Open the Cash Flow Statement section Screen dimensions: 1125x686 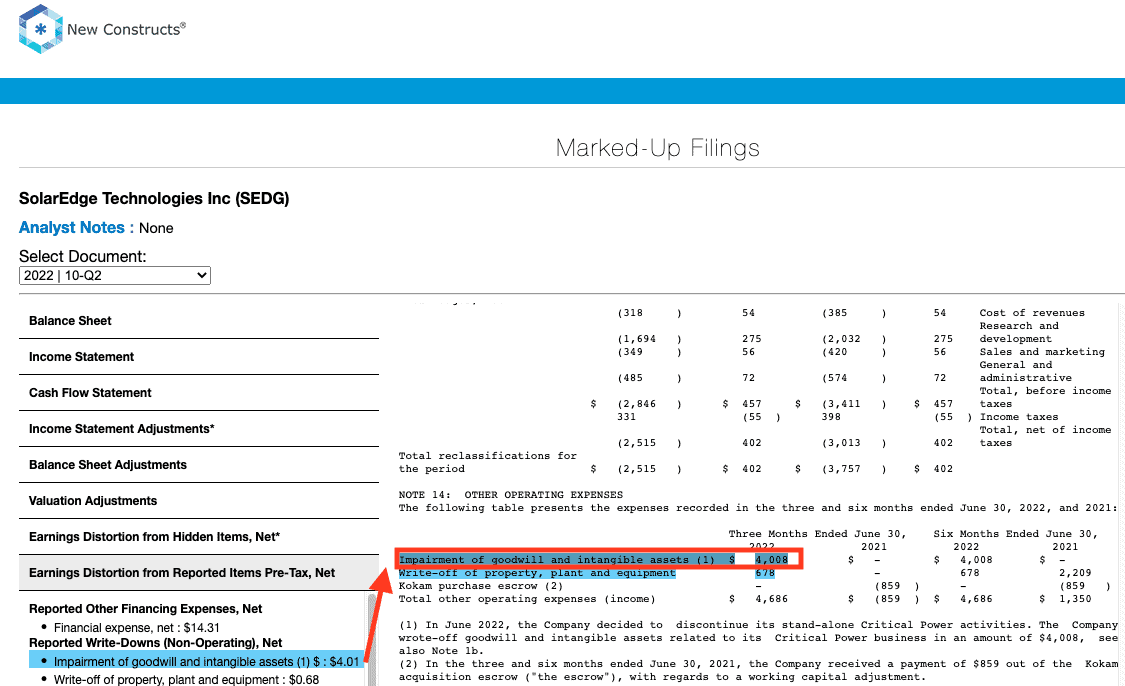pyautogui.click(x=199, y=393)
